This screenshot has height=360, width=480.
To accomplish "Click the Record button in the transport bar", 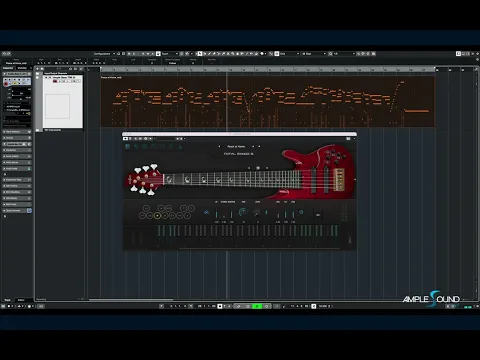I will point(267,306).
